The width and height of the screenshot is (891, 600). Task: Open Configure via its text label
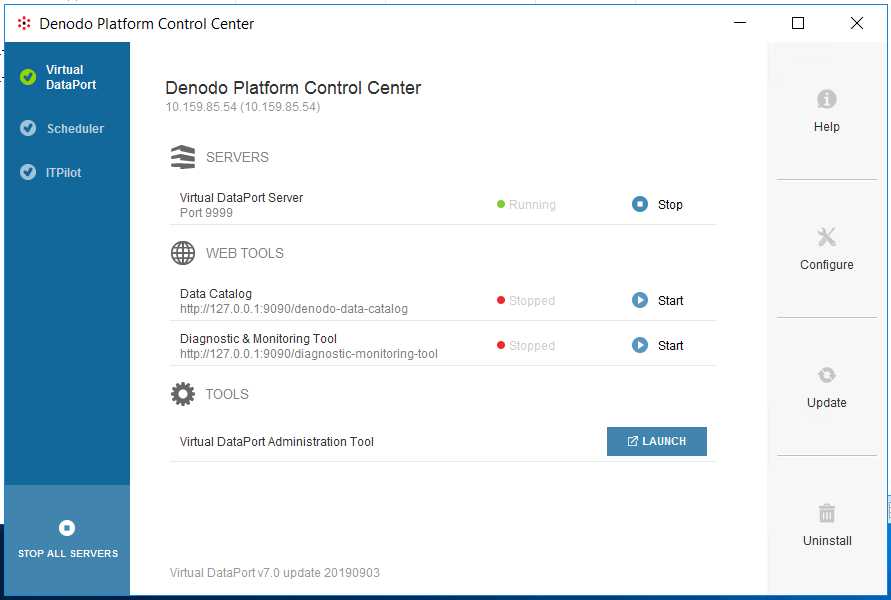click(x=827, y=265)
